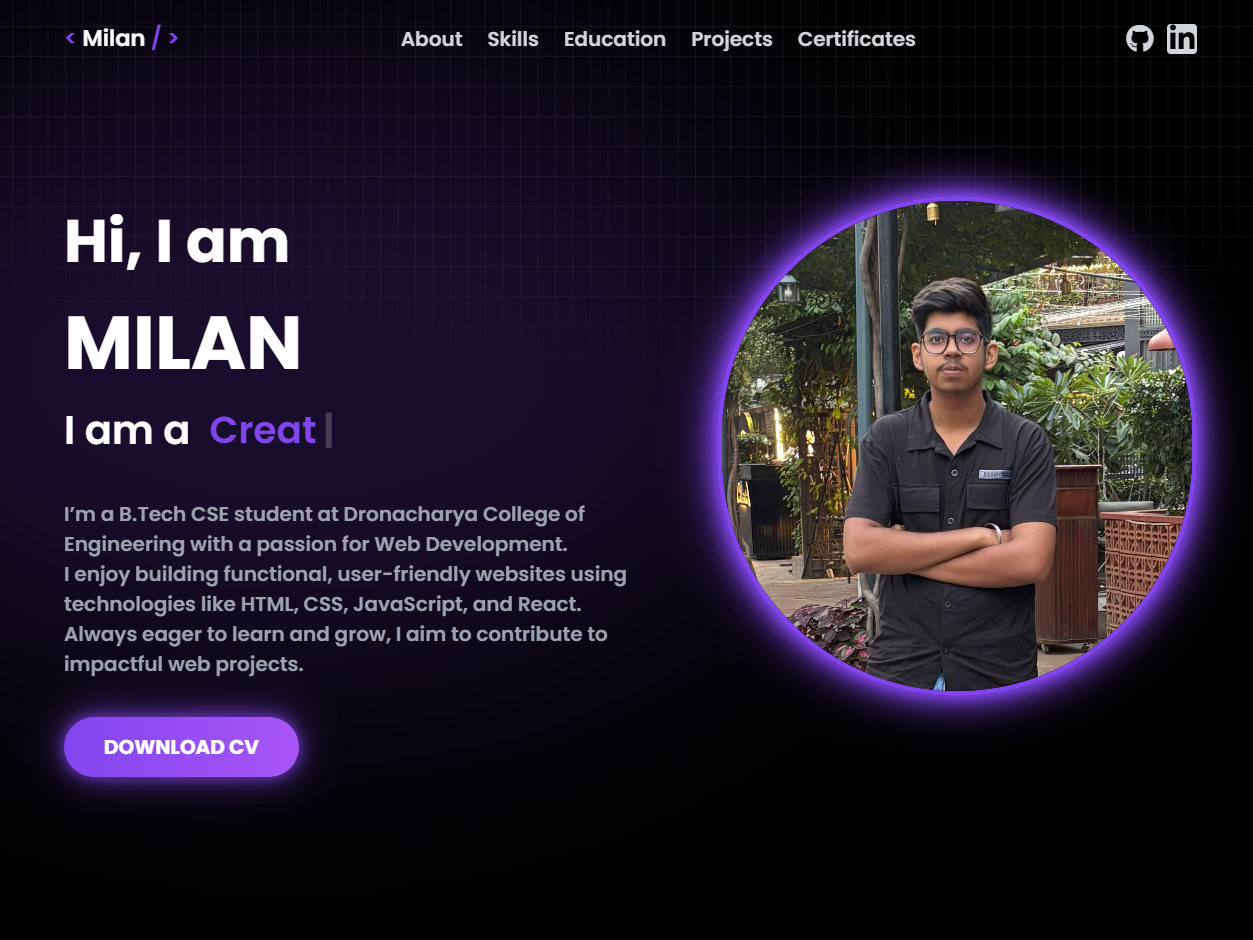Select Projects in the navigation bar

point(732,39)
